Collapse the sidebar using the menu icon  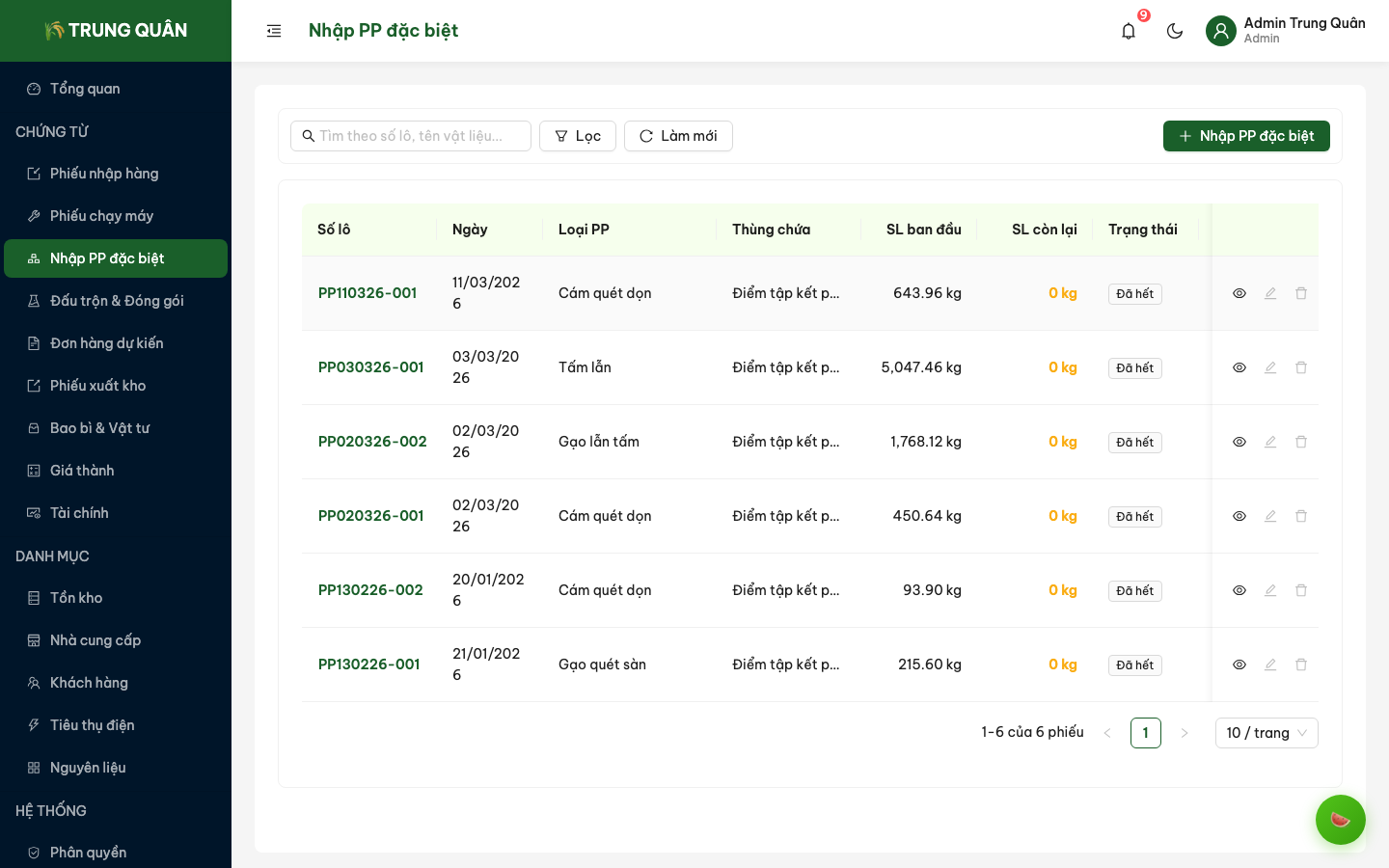click(x=274, y=31)
